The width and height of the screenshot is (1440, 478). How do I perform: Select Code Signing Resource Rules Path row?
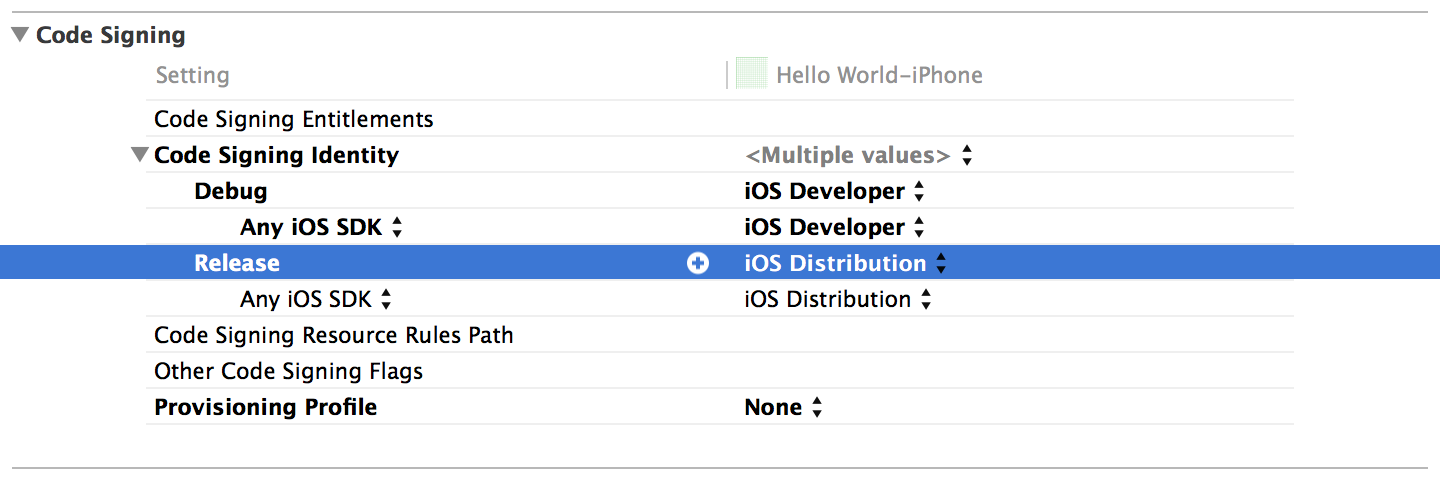720,335
